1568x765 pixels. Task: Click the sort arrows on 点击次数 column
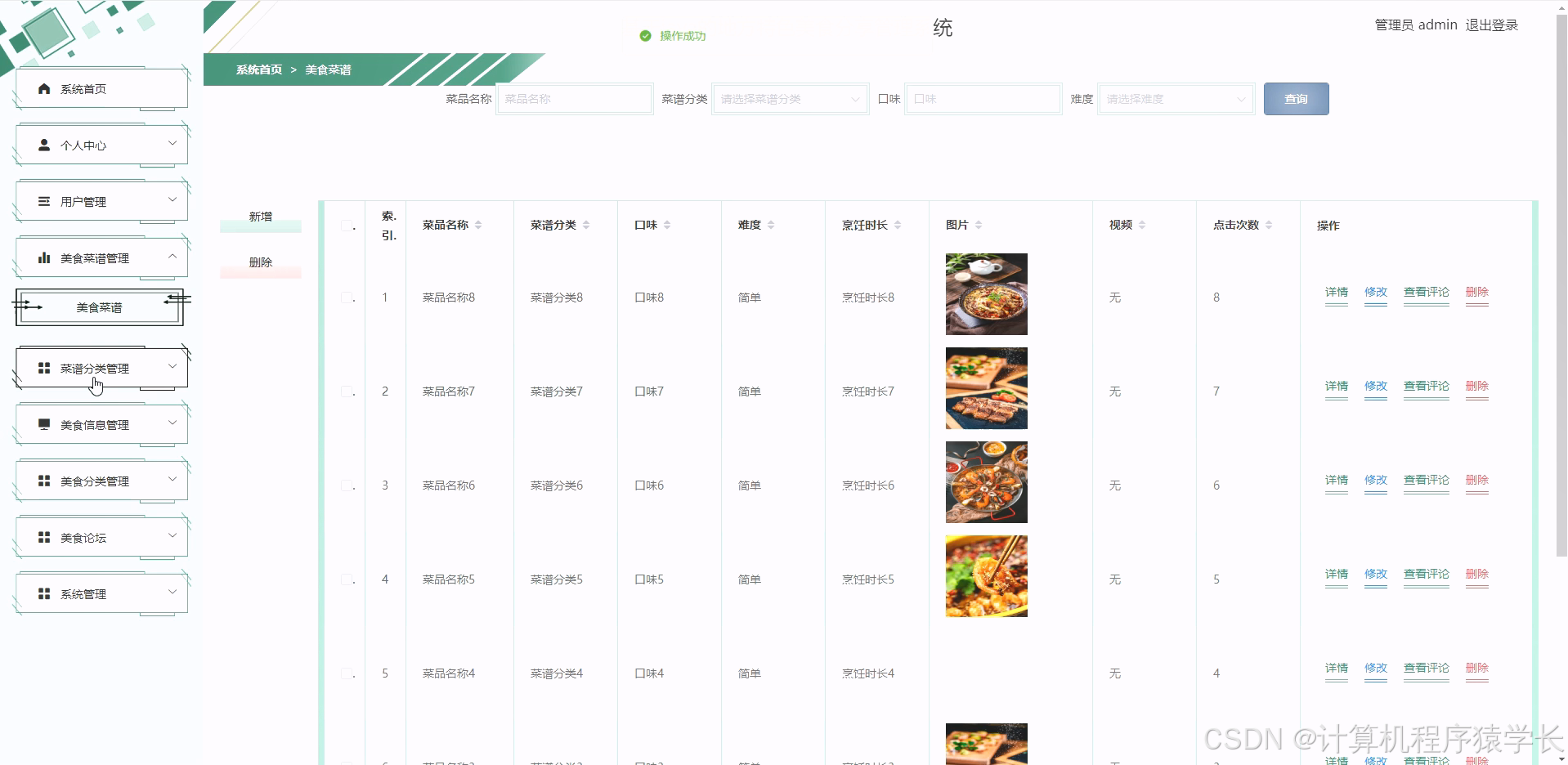(1269, 225)
